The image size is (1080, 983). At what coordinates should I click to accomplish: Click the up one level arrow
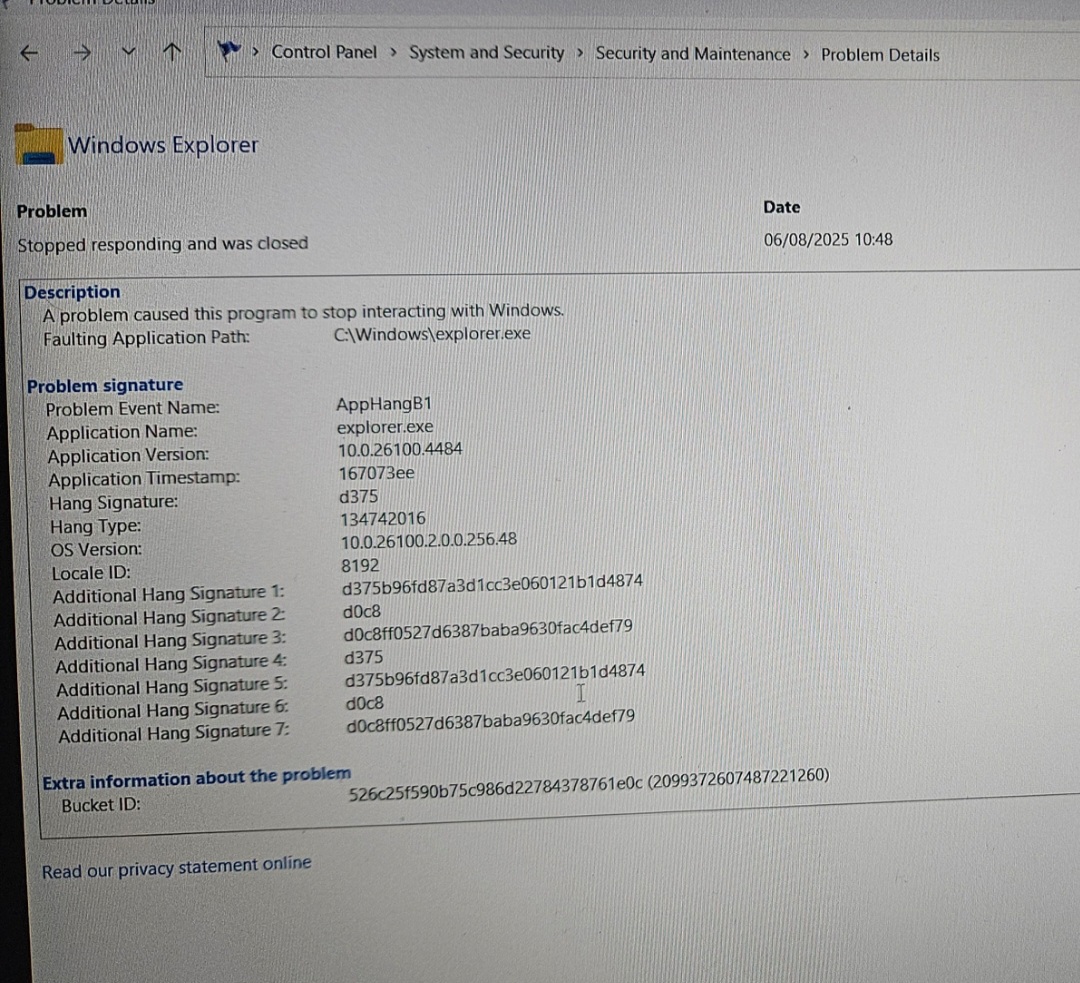(x=171, y=53)
